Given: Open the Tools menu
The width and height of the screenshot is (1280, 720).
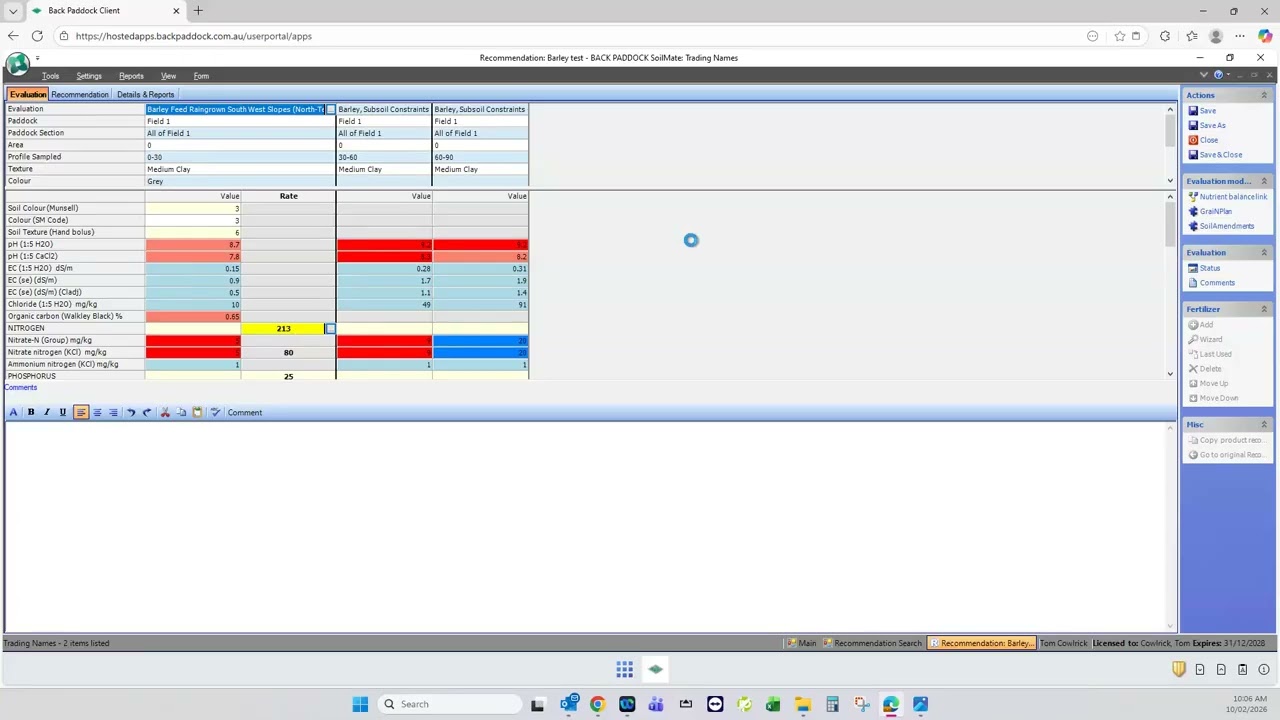Looking at the screenshot, I should [x=50, y=76].
